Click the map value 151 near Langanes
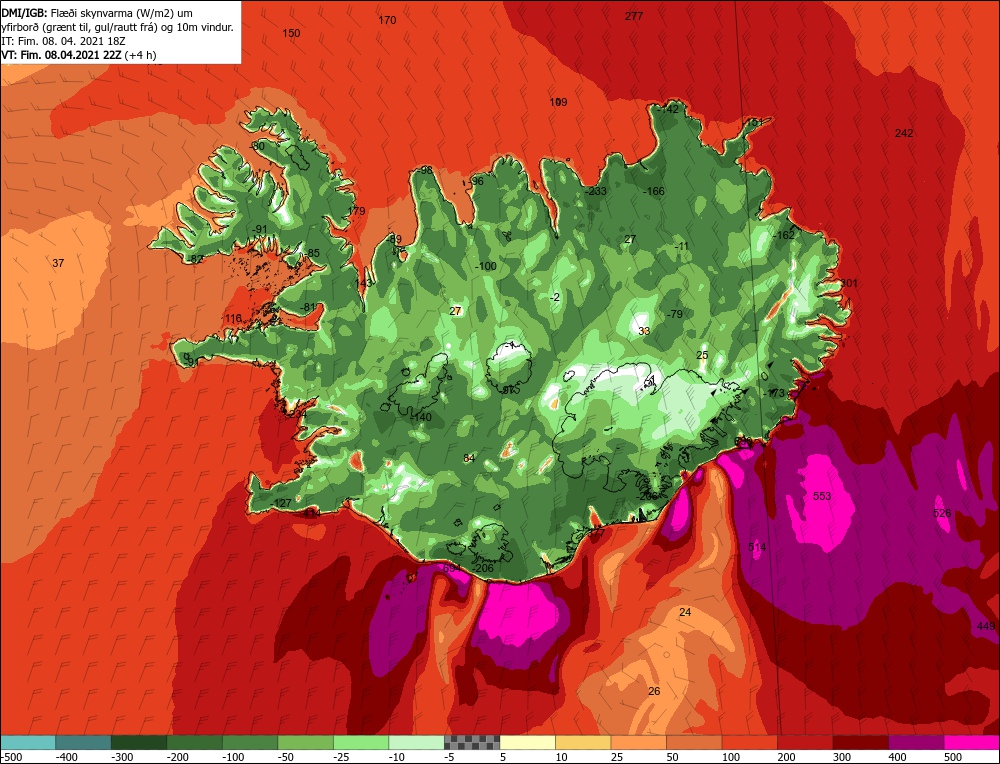Image resolution: width=1000 pixels, height=764 pixels. tap(754, 122)
